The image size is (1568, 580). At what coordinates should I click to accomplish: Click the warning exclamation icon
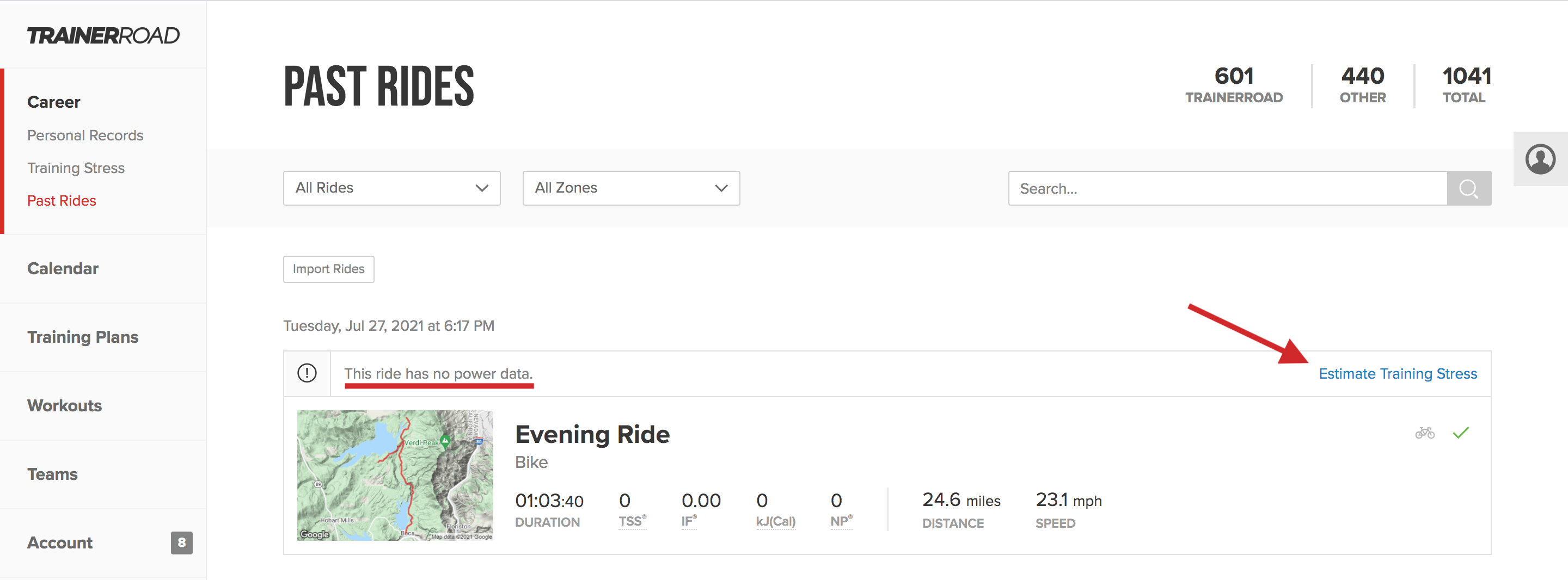point(307,373)
